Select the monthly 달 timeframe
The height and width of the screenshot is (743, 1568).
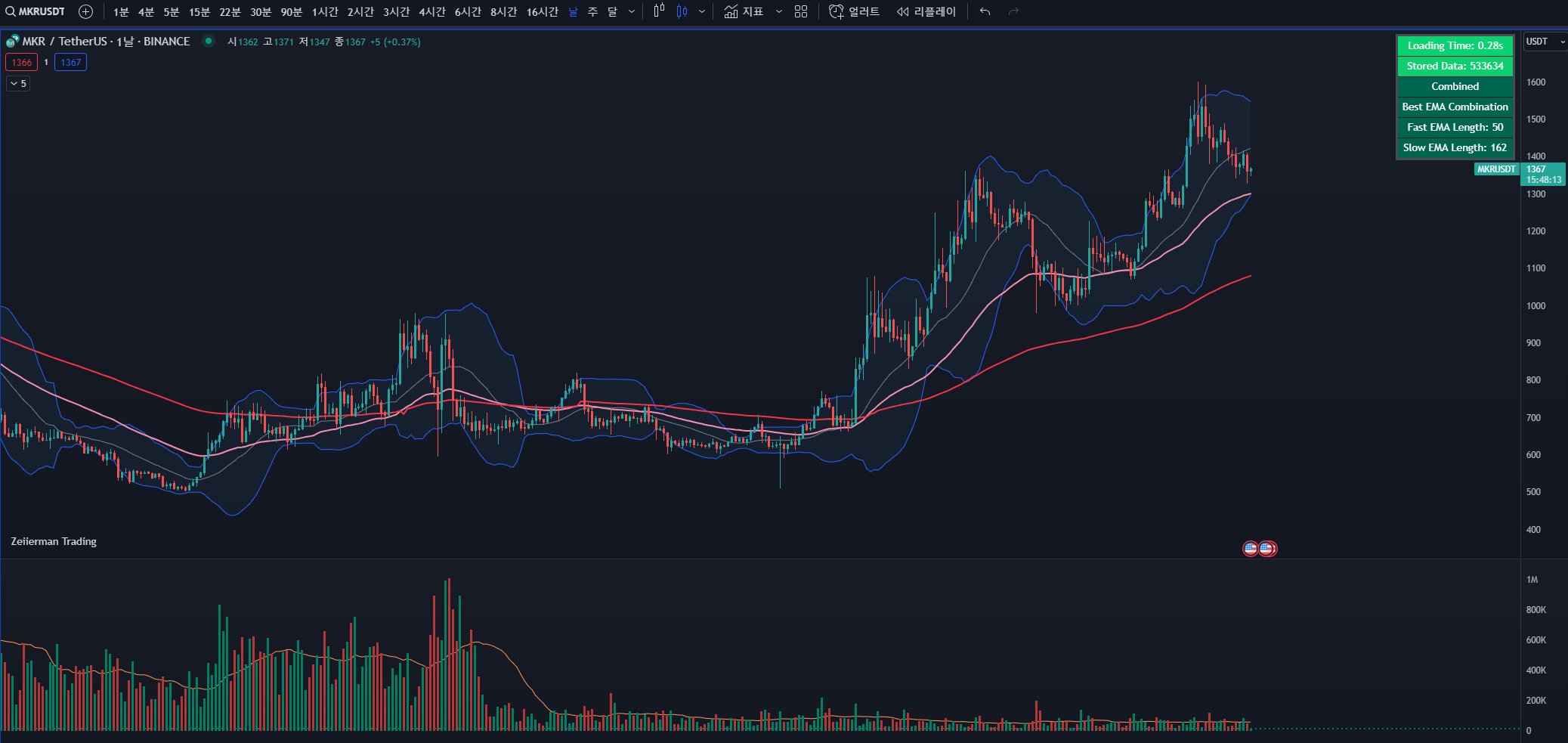[613, 11]
